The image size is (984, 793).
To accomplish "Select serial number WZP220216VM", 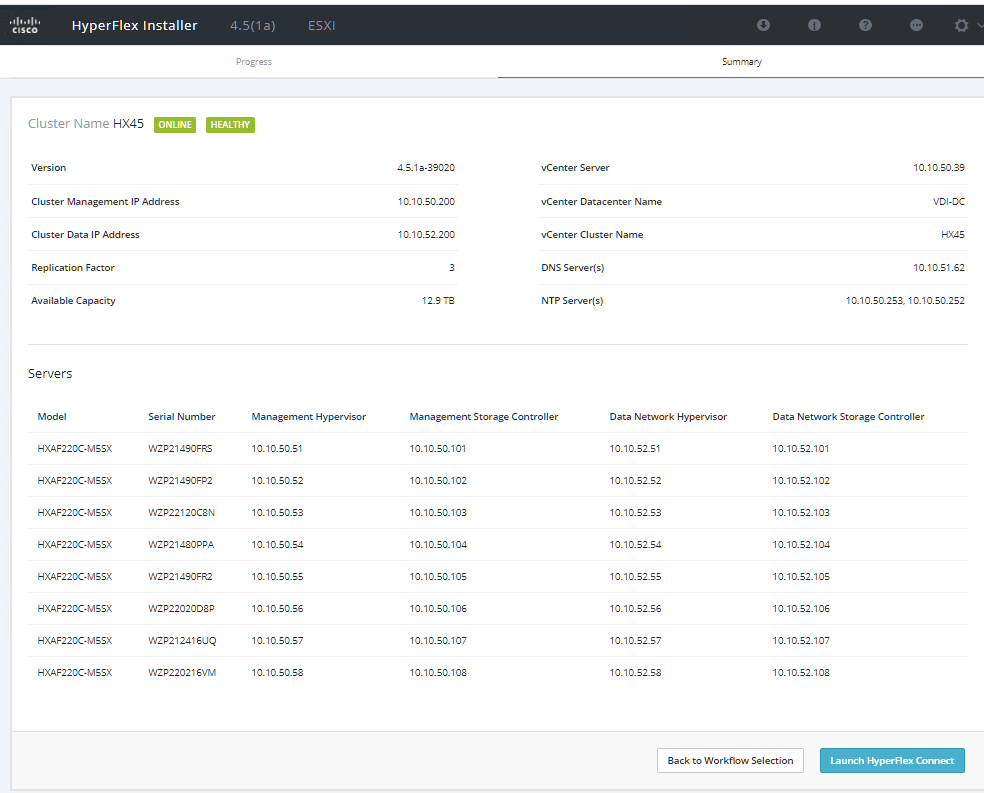I will point(182,673).
